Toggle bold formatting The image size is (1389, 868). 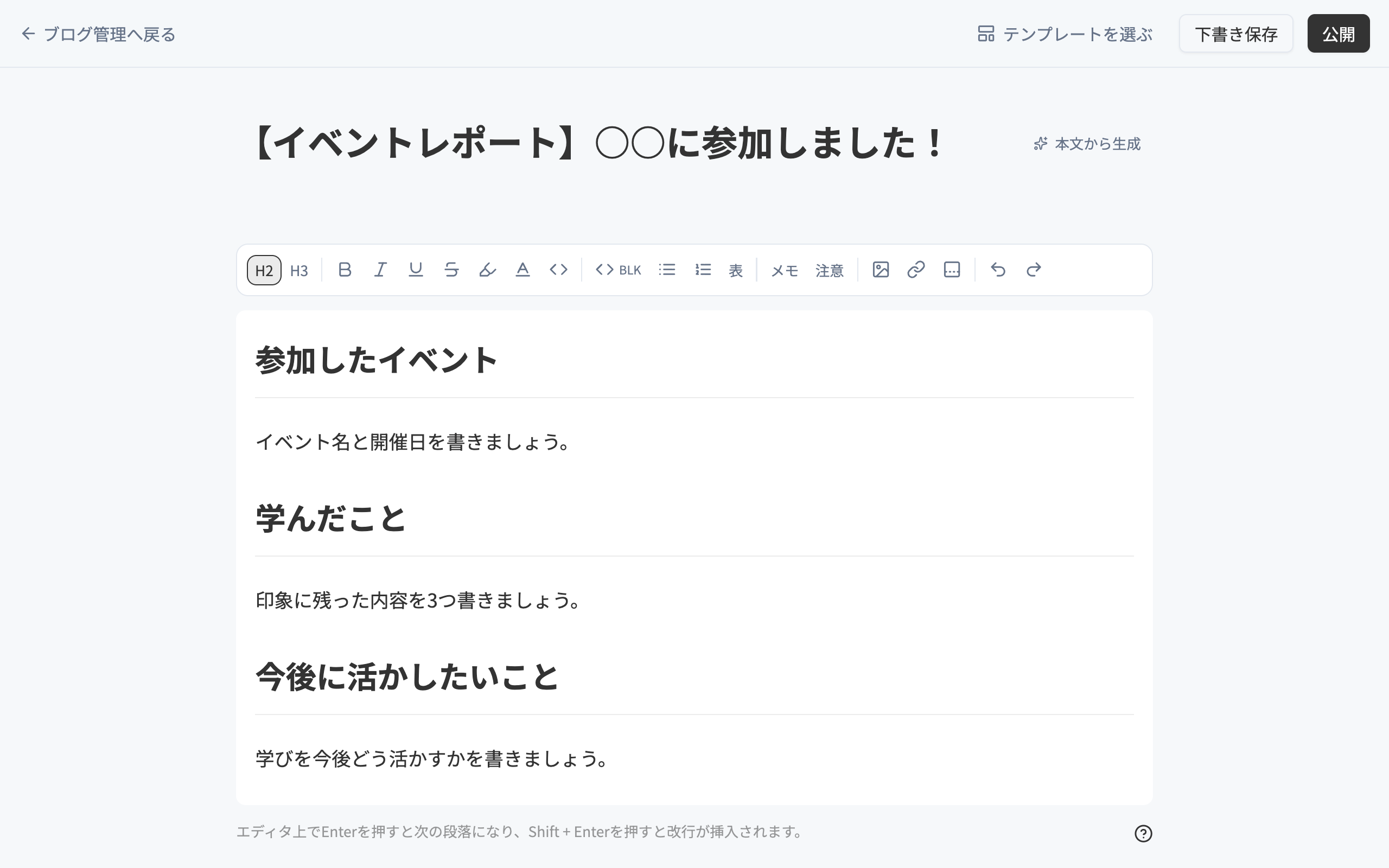[345, 270]
